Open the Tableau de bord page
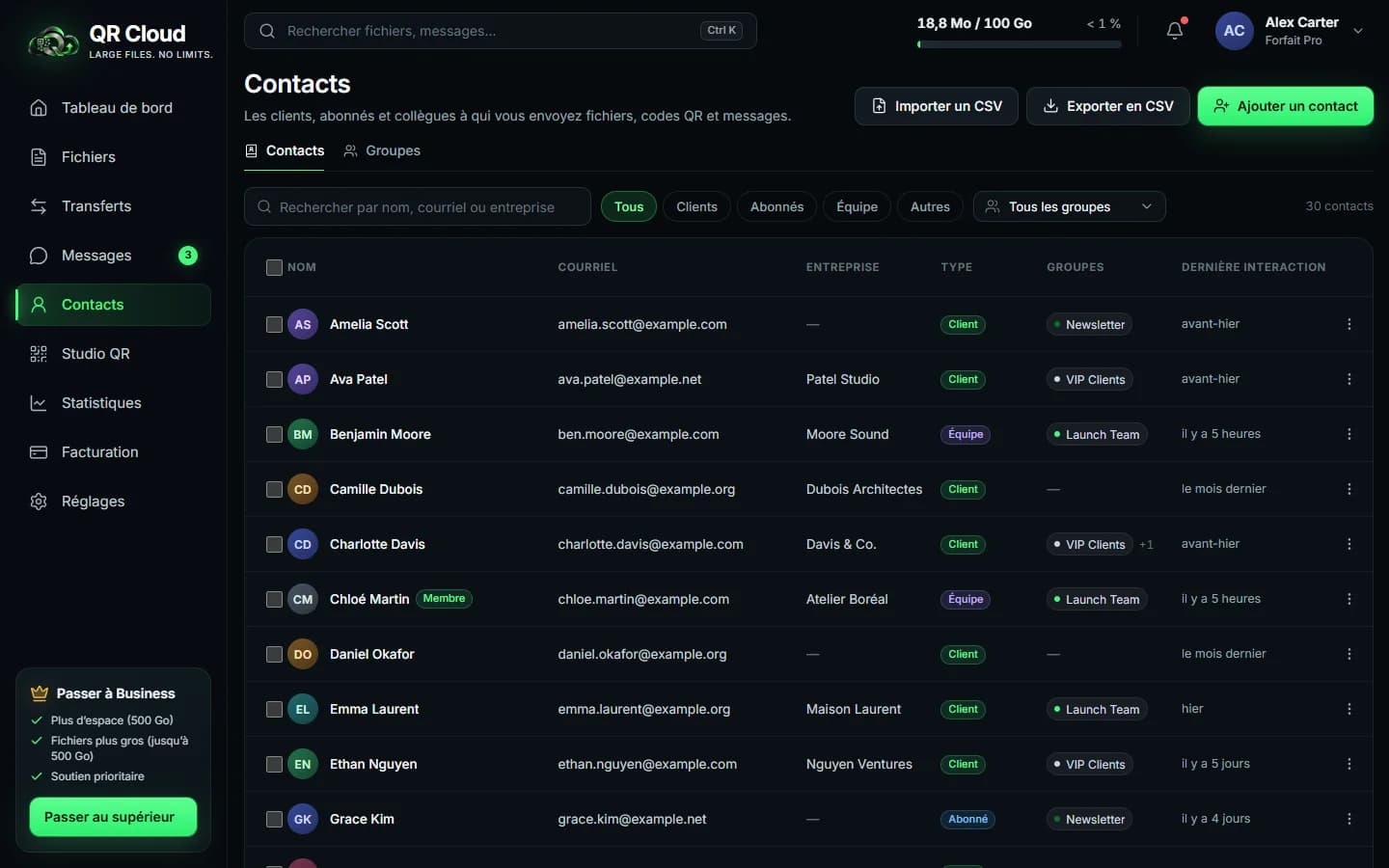The width and height of the screenshot is (1389, 868). pyautogui.click(x=114, y=108)
